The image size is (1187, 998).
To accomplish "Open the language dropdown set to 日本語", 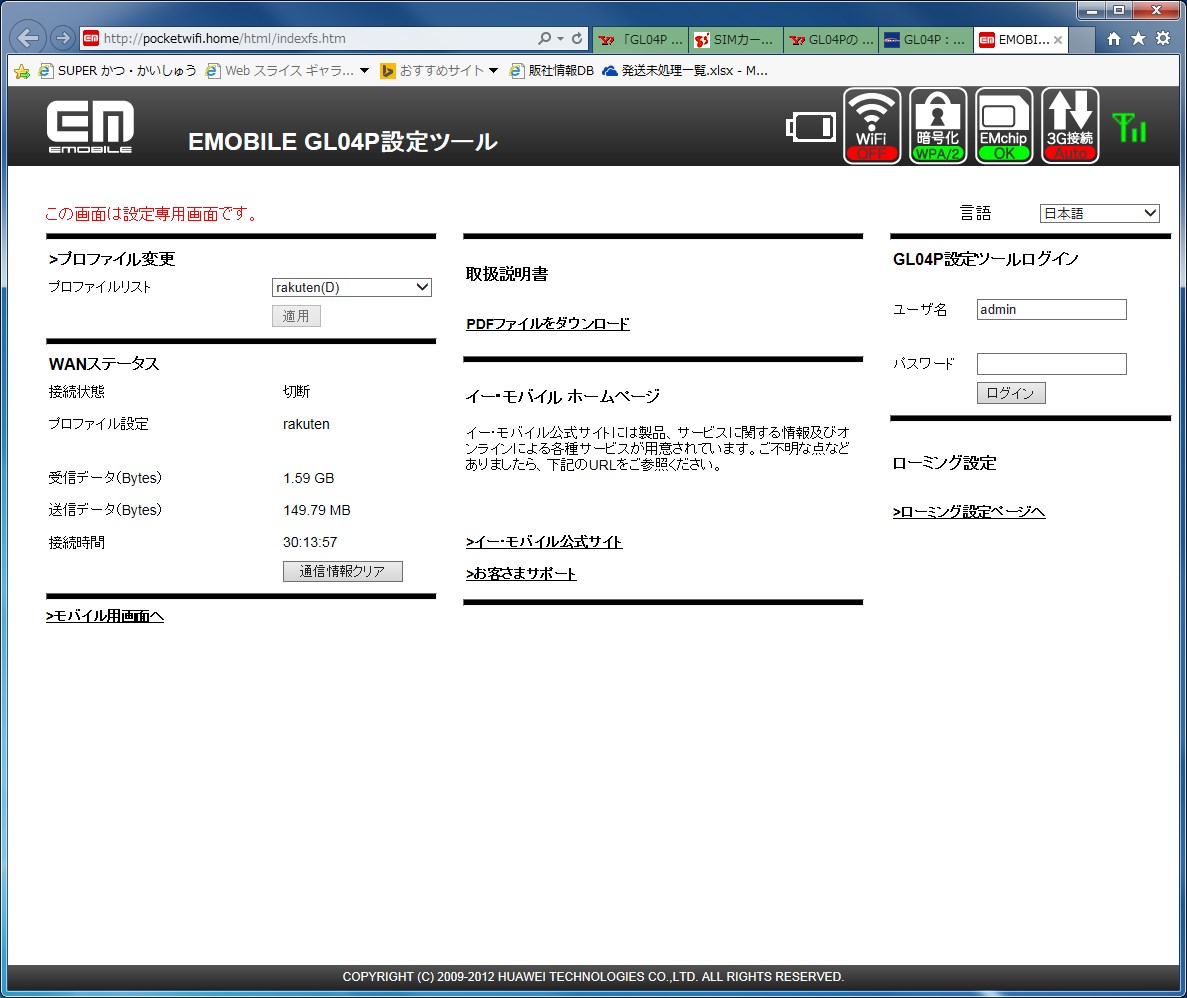I will click(x=1099, y=213).
